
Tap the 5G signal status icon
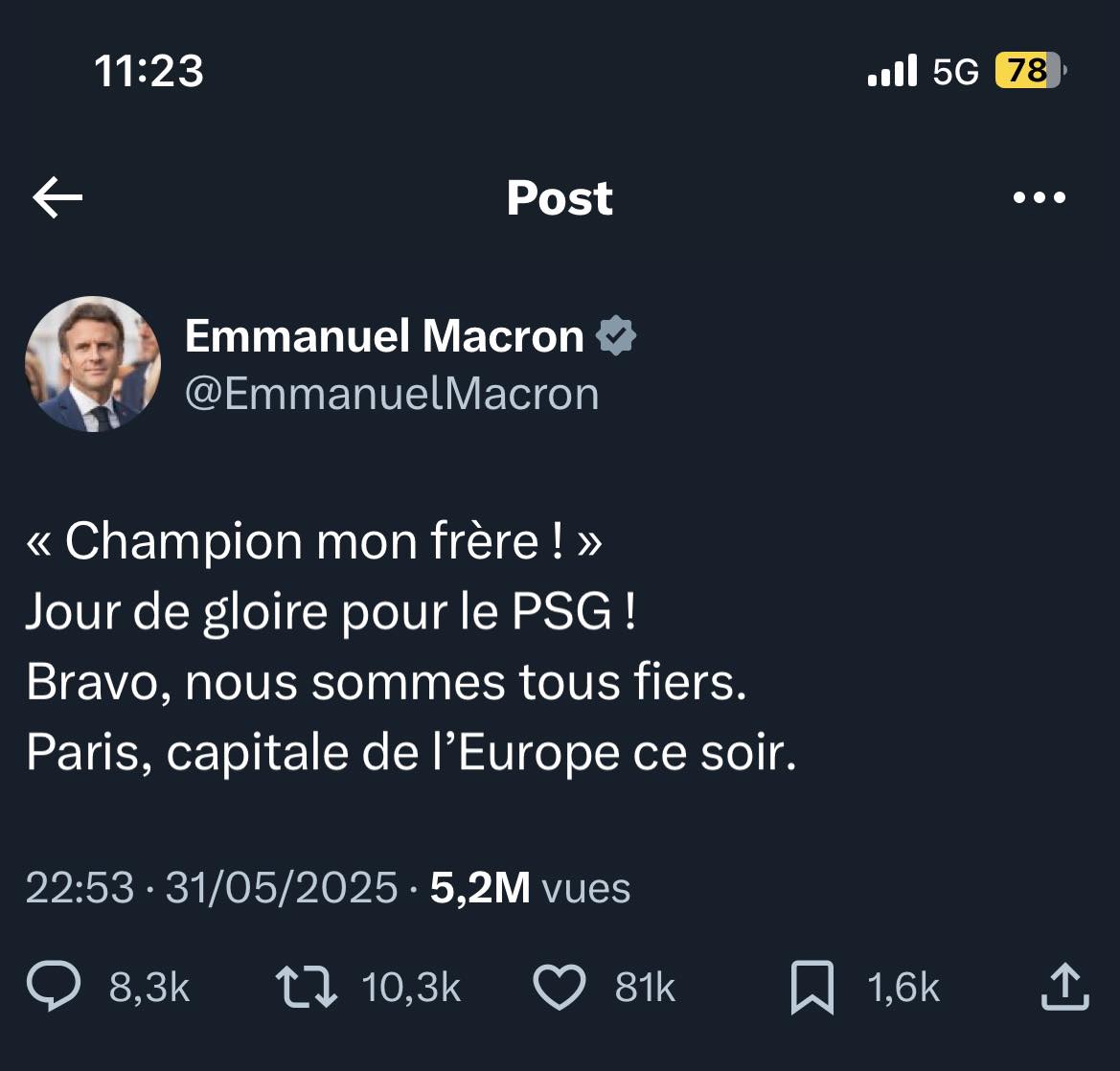pyautogui.click(x=956, y=72)
